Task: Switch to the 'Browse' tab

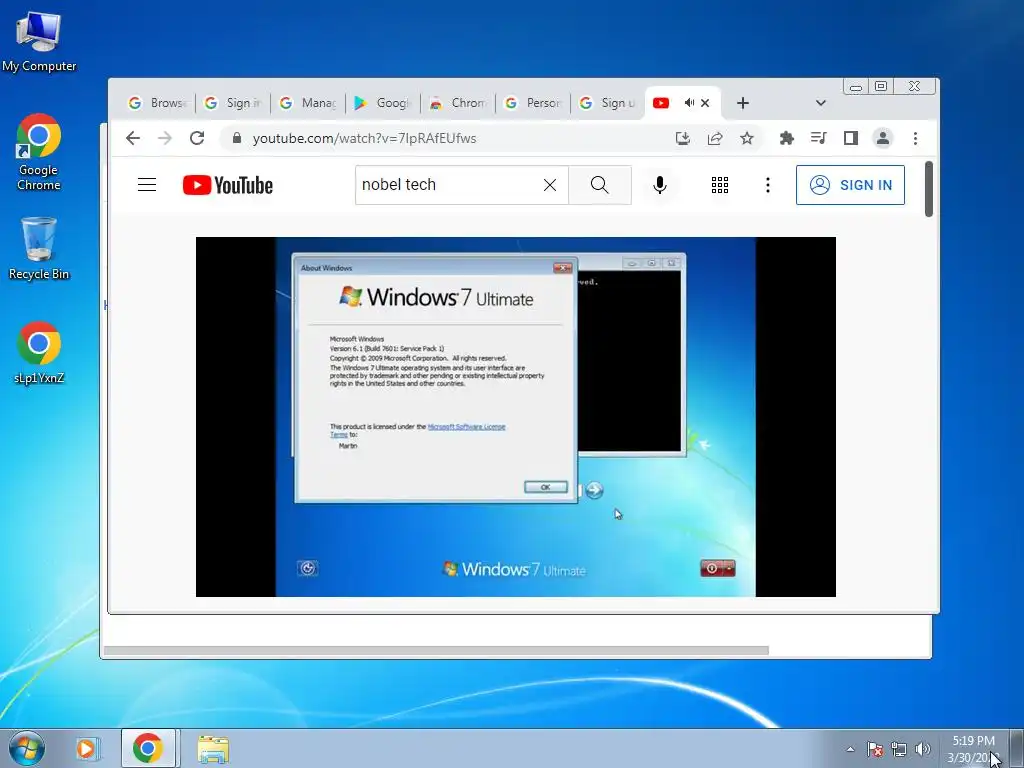Action: 157,103
